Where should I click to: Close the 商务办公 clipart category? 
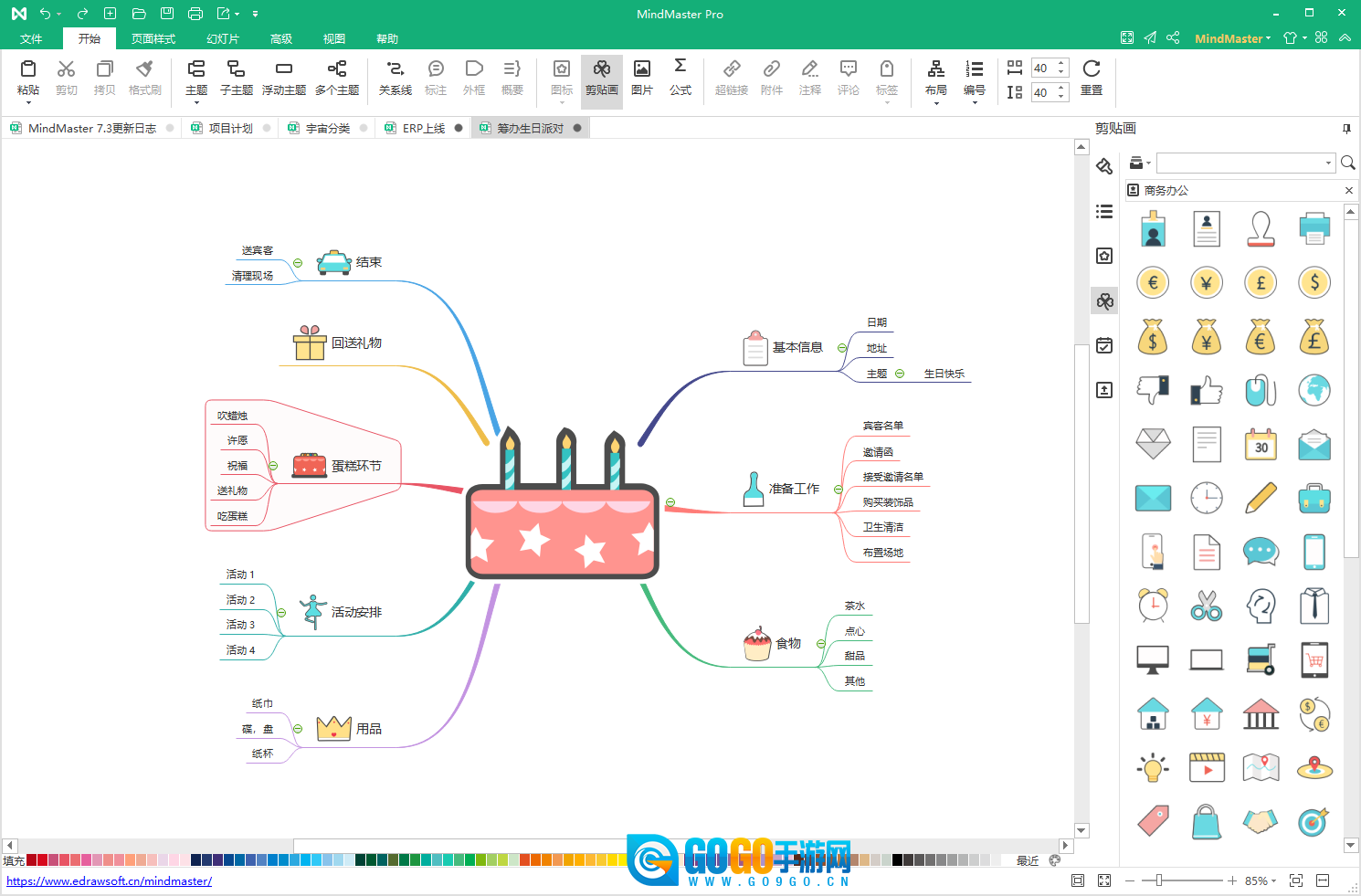click(x=1349, y=190)
